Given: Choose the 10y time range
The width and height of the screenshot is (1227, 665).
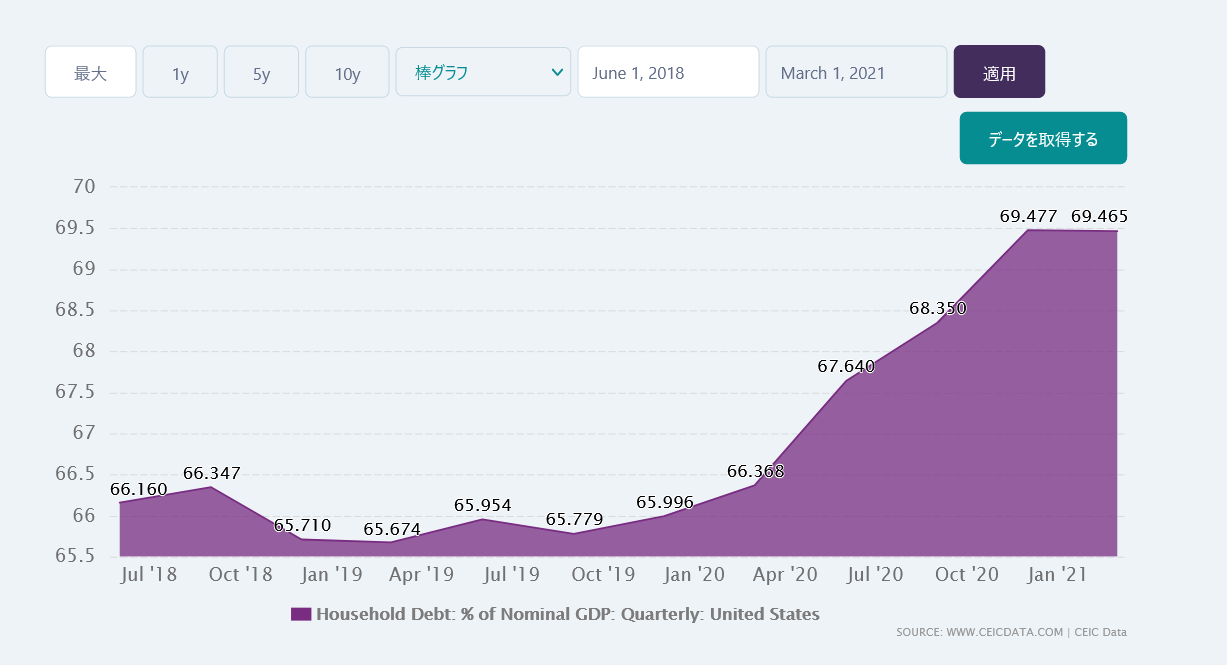Looking at the screenshot, I should click(x=347, y=72).
